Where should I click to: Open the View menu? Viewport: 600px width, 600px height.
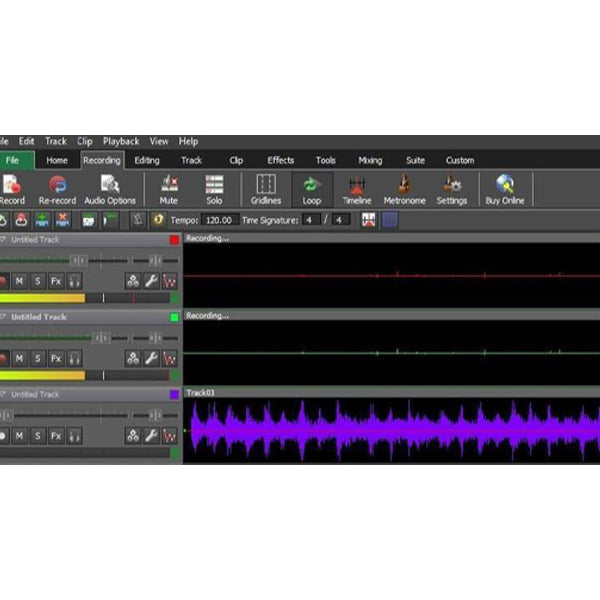click(x=159, y=142)
